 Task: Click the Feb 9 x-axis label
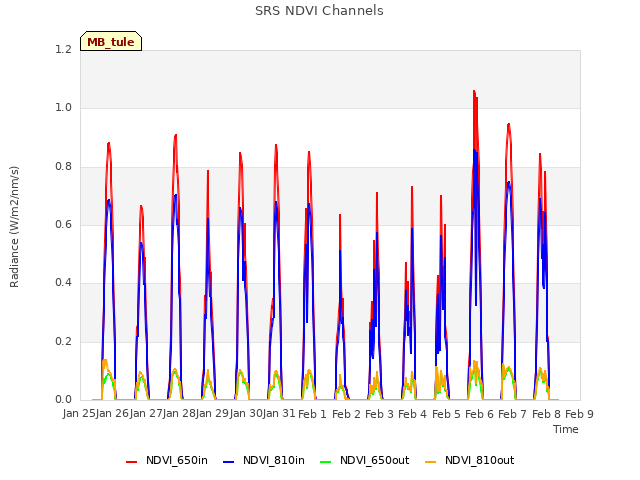click(579, 414)
